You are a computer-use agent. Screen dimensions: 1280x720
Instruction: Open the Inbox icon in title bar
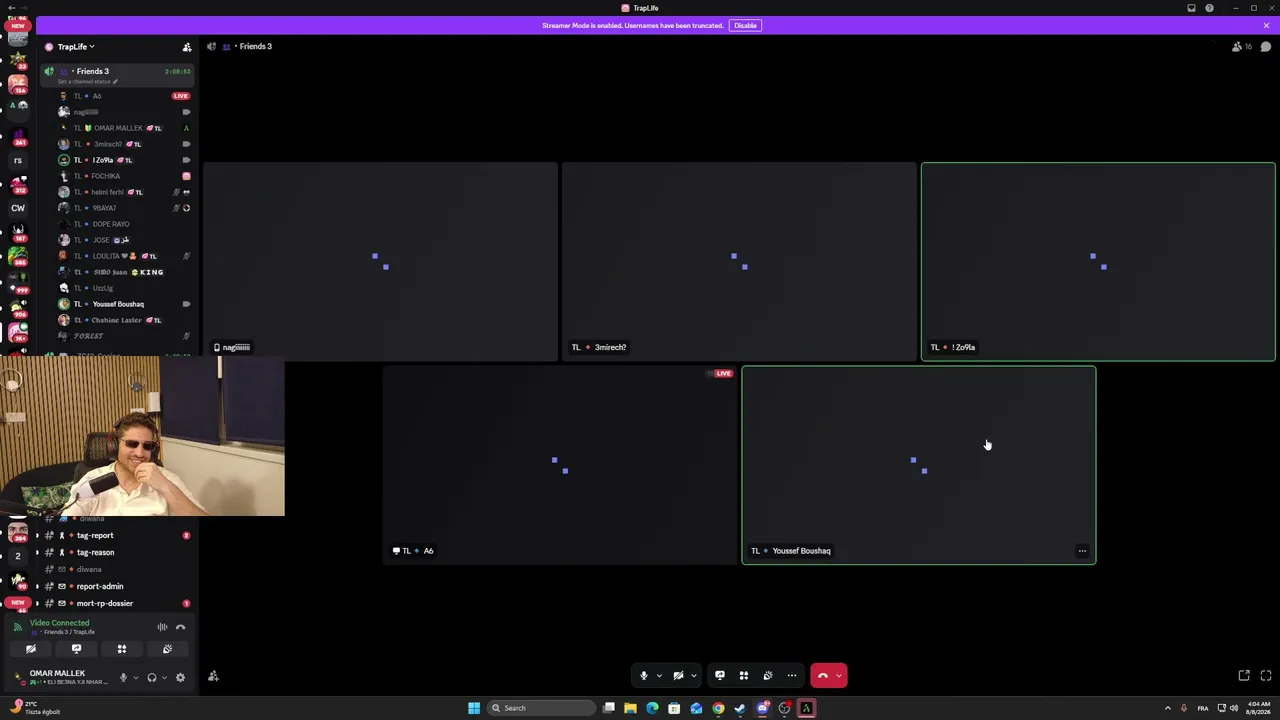[x=1191, y=8]
